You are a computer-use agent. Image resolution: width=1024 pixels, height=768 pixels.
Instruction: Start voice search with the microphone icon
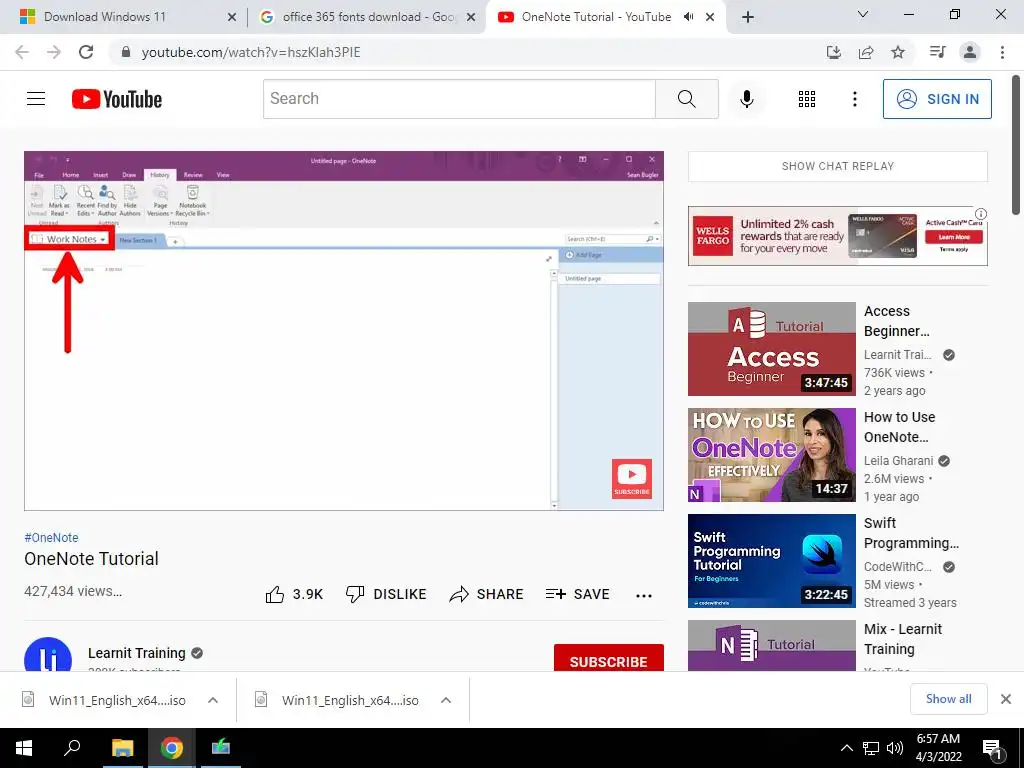(x=746, y=99)
